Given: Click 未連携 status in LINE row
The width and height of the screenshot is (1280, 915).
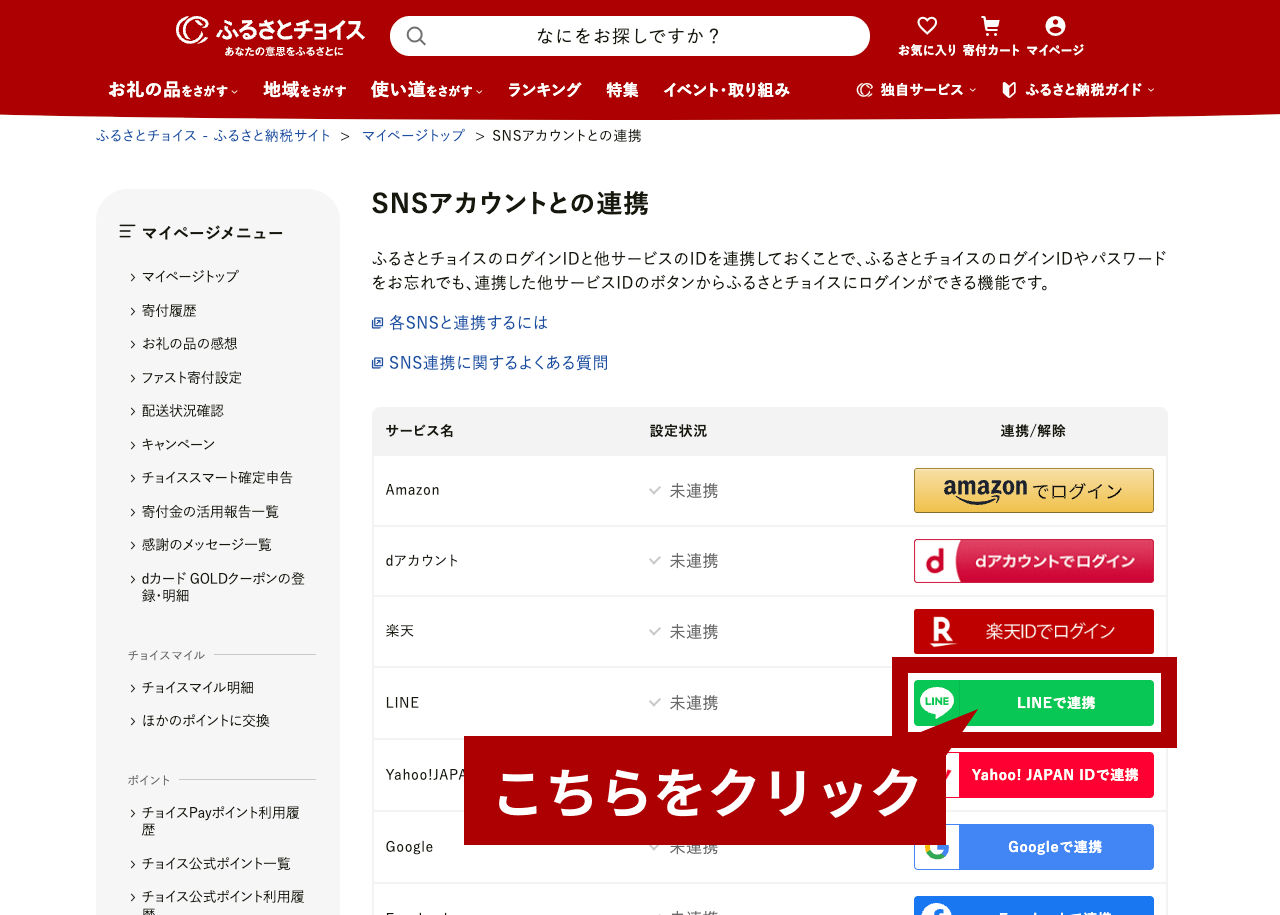Looking at the screenshot, I should (x=684, y=703).
